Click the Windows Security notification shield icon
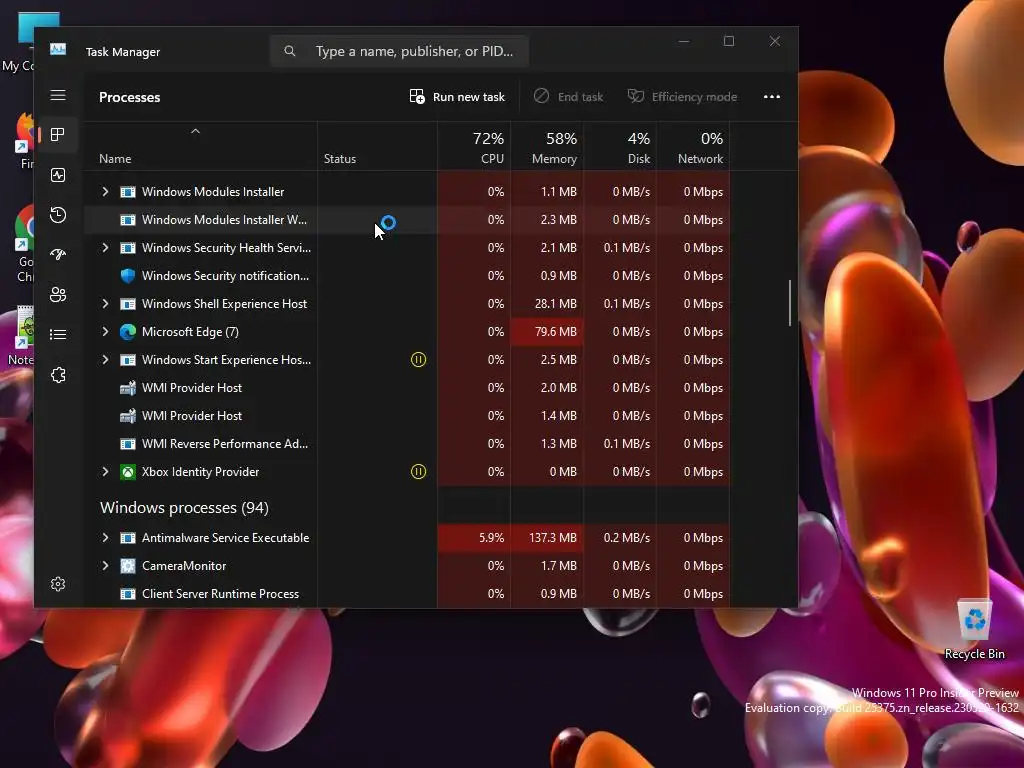The height and width of the screenshot is (768, 1024). (128, 276)
